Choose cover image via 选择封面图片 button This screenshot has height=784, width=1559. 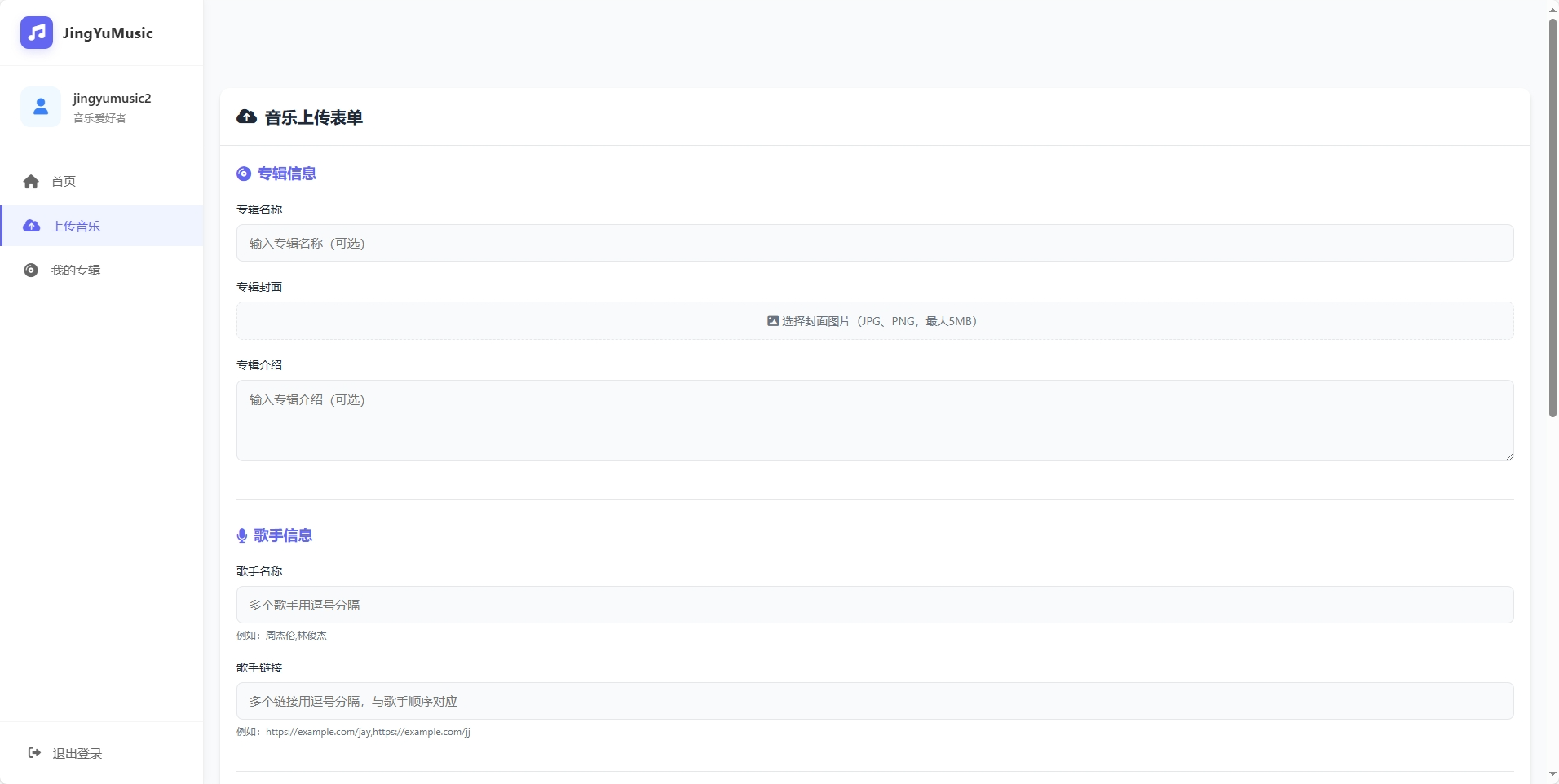pos(874,321)
